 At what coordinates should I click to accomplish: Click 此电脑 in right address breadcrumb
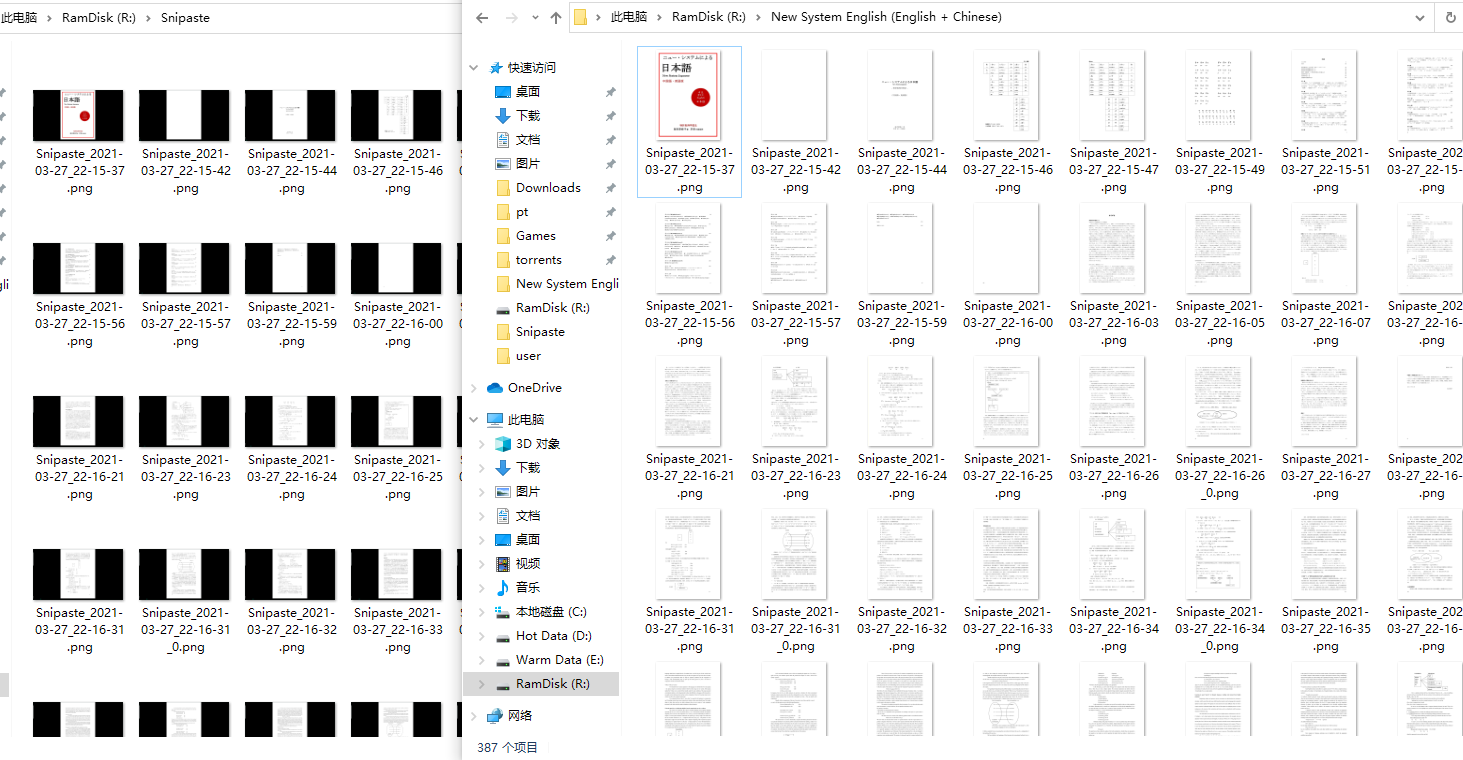click(x=629, y=17)
